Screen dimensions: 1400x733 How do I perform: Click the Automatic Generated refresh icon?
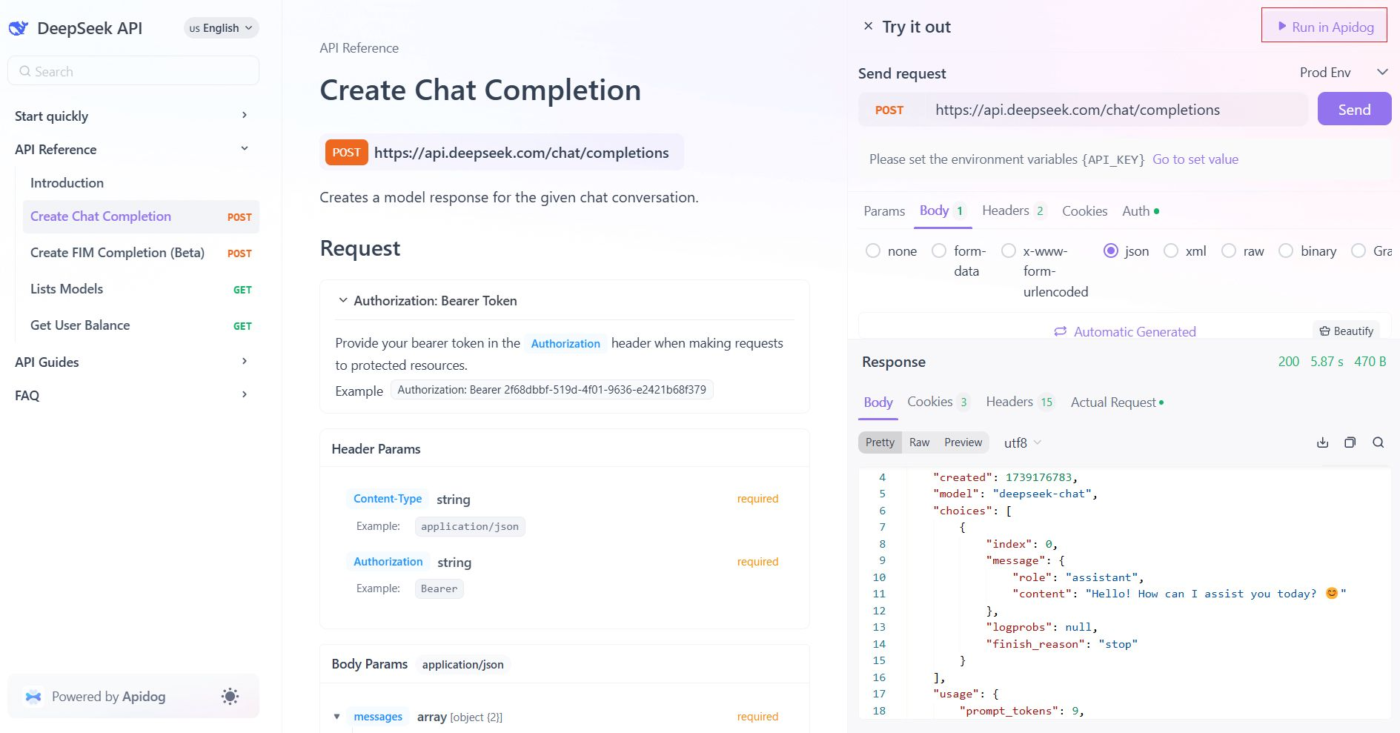pyautogui.click(x=1060, y=332)
